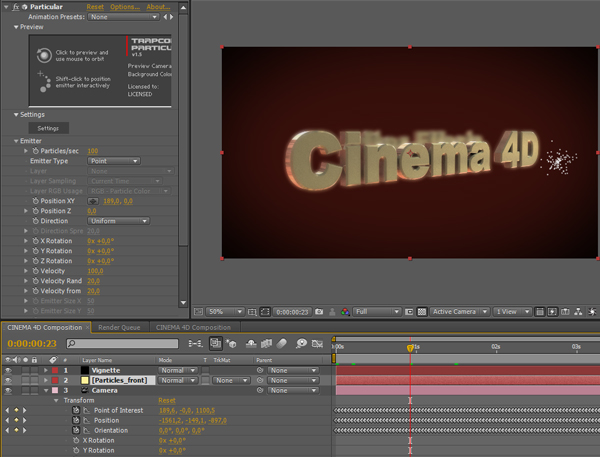Collapse the Camera layer
The width and height of the screenshot is (600, 457).
click(x=46, y=390)
